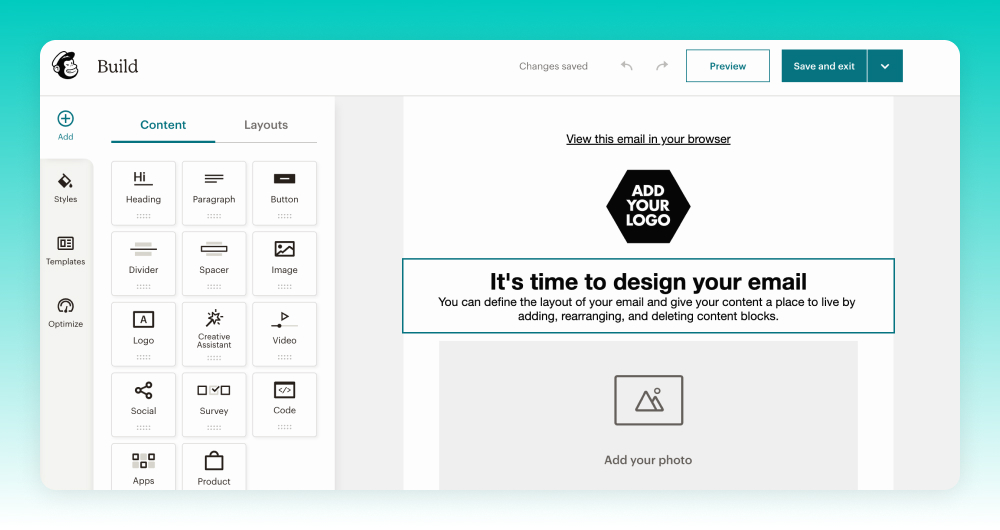Expand the Save and exit dropdown arrow

tap(885, 66)
